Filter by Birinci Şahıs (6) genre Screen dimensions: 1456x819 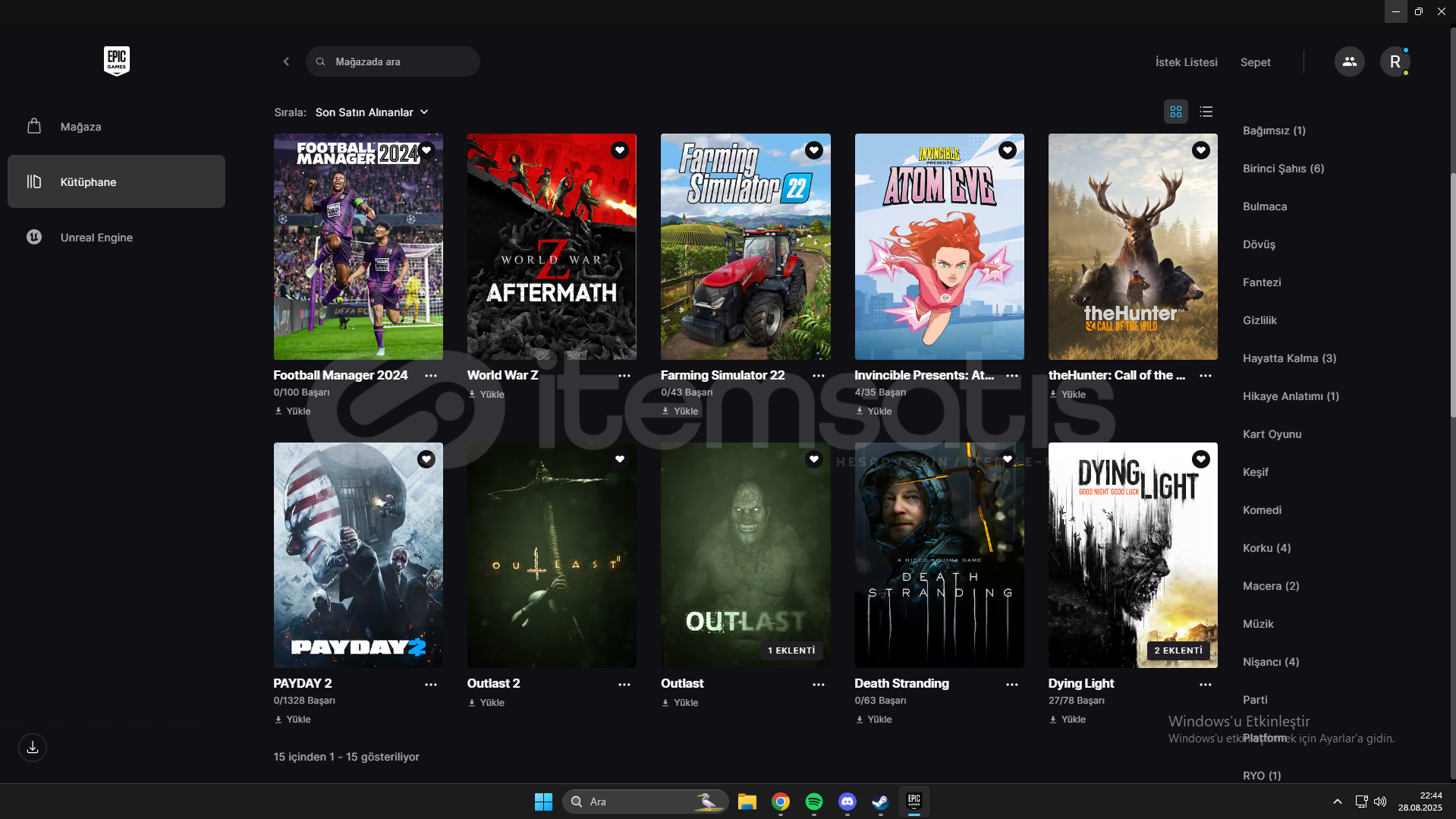(x=1283, y=169)
